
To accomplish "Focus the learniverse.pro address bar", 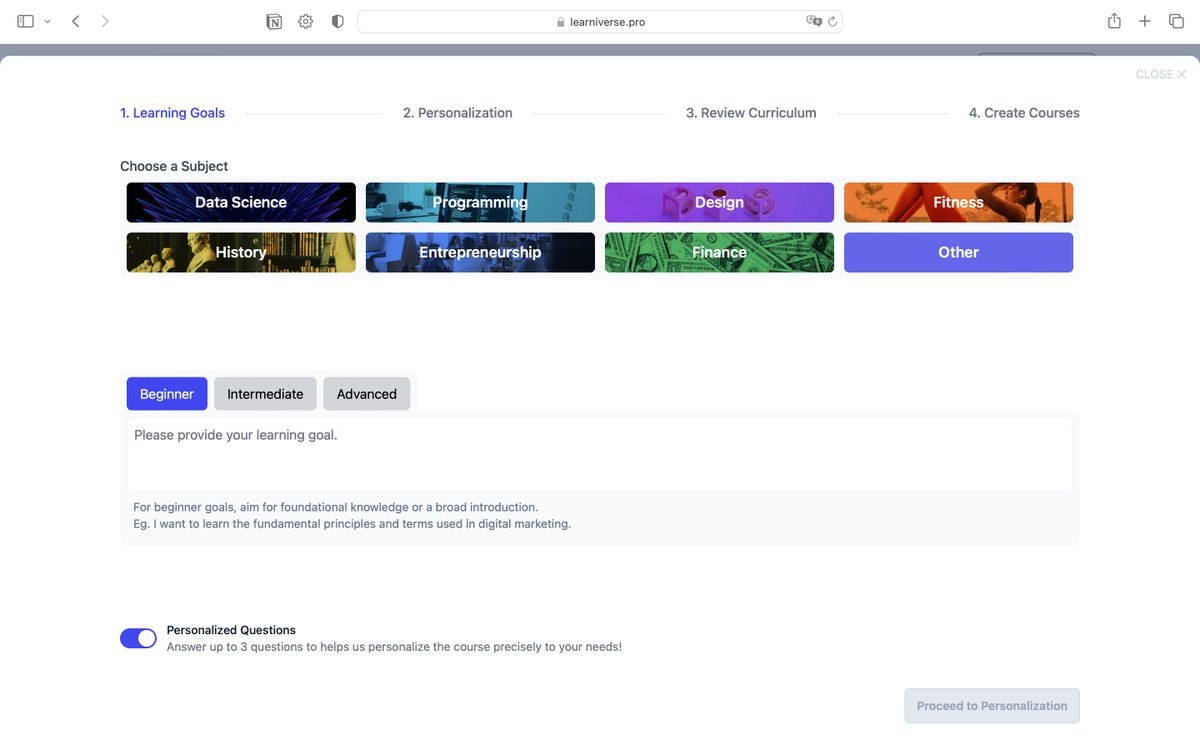I will (600, 22).
